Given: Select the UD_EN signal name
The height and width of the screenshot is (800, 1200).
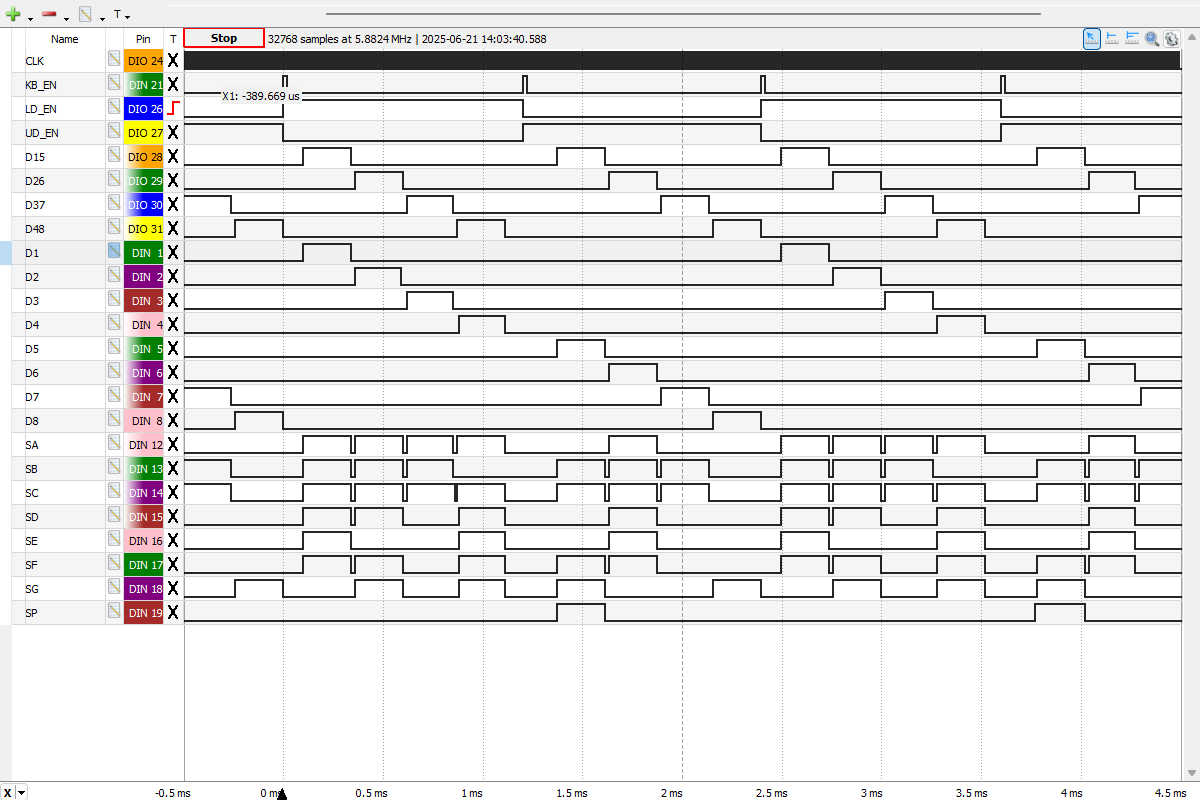Looking at the screenshot, I should tap(40, 132).
